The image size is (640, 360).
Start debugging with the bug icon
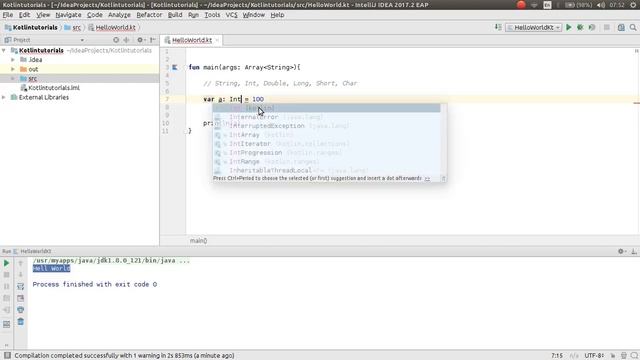pos(580,27)
